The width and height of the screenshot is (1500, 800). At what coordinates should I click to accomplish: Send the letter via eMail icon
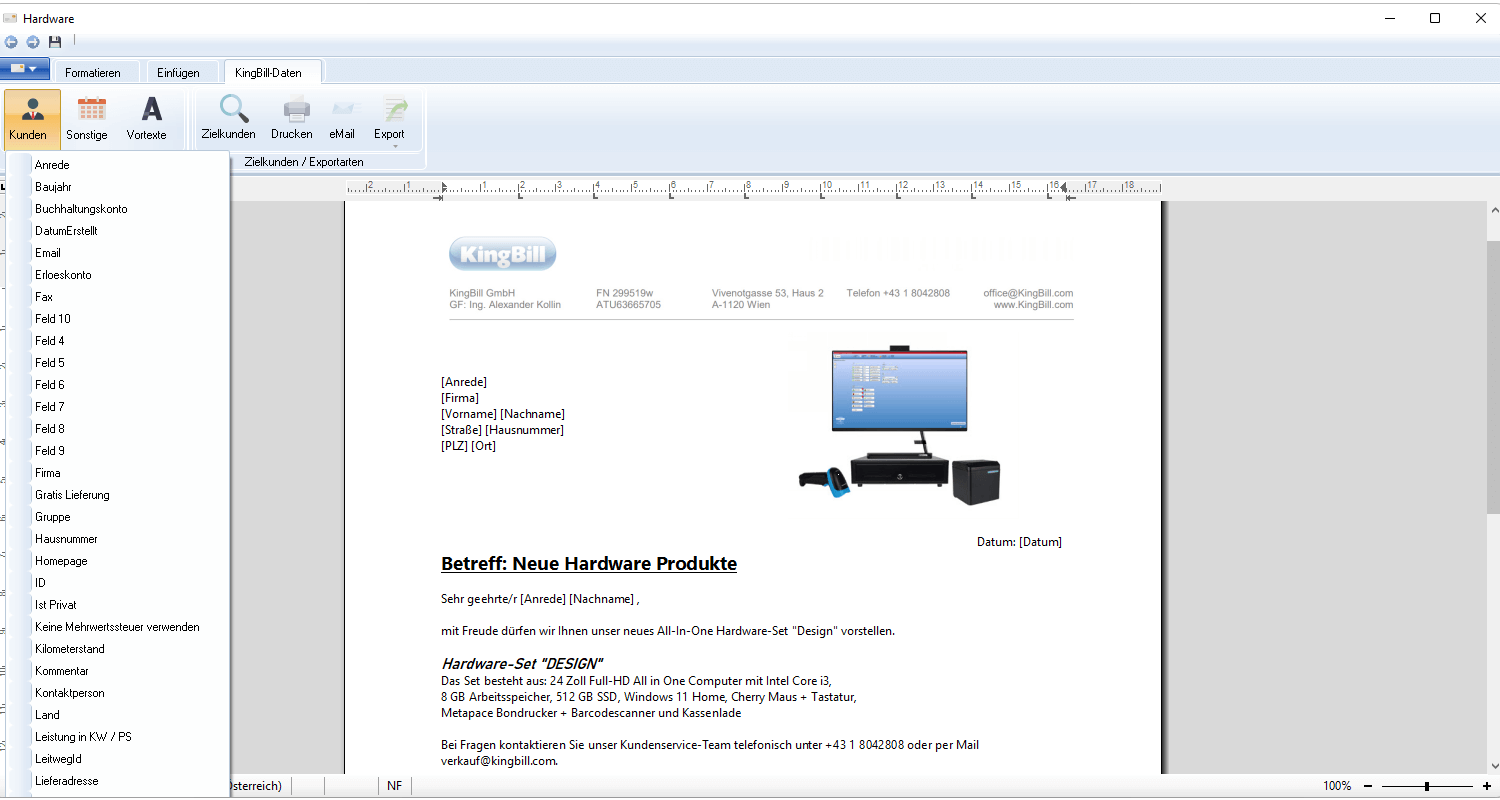pyautogui.click(x=342, y=118)
